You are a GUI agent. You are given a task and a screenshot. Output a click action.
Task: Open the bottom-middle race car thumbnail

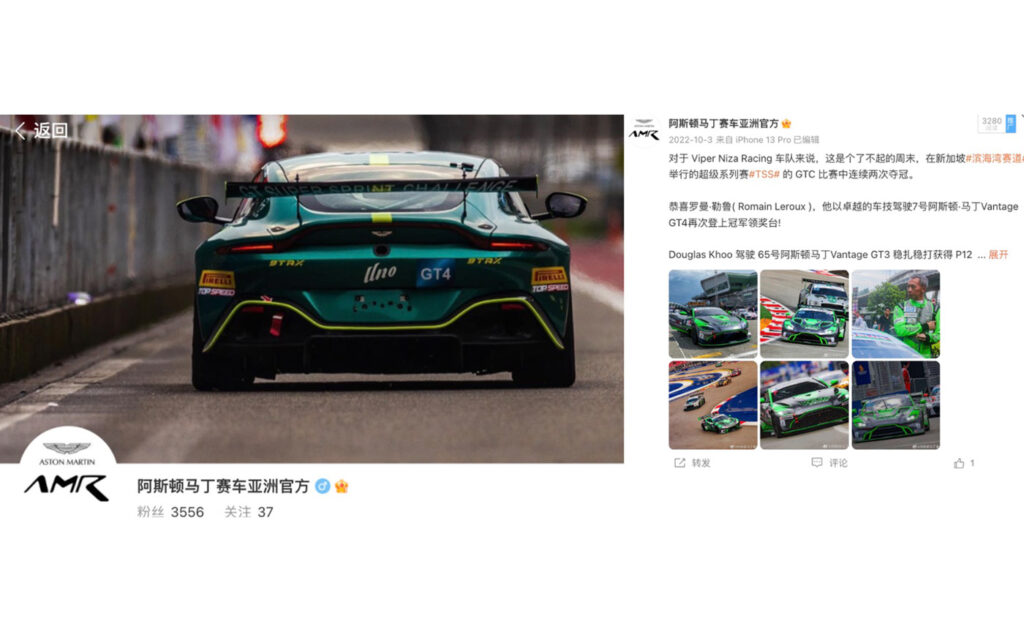coord(805,405)
